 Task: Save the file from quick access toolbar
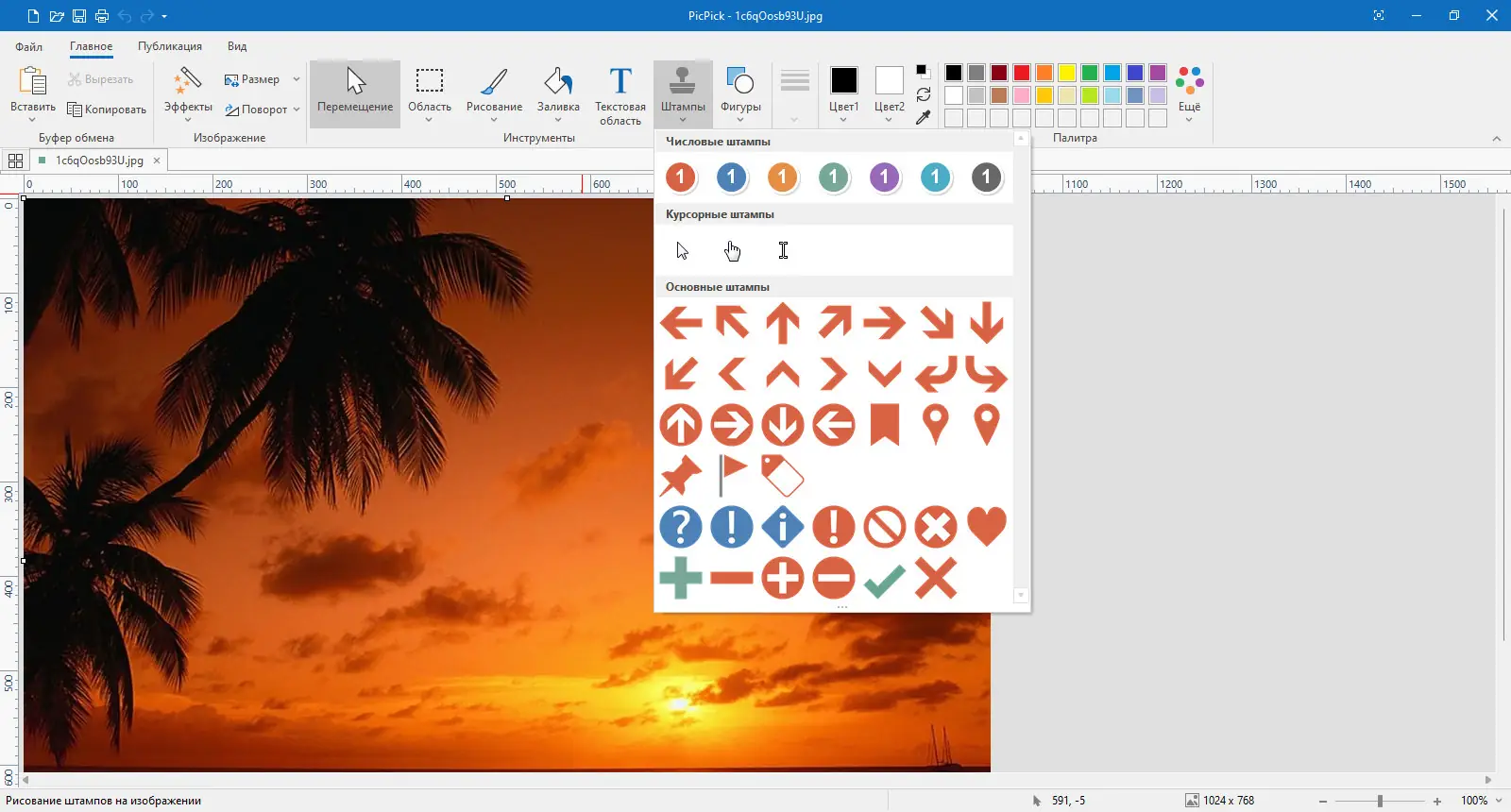point(79,16)
